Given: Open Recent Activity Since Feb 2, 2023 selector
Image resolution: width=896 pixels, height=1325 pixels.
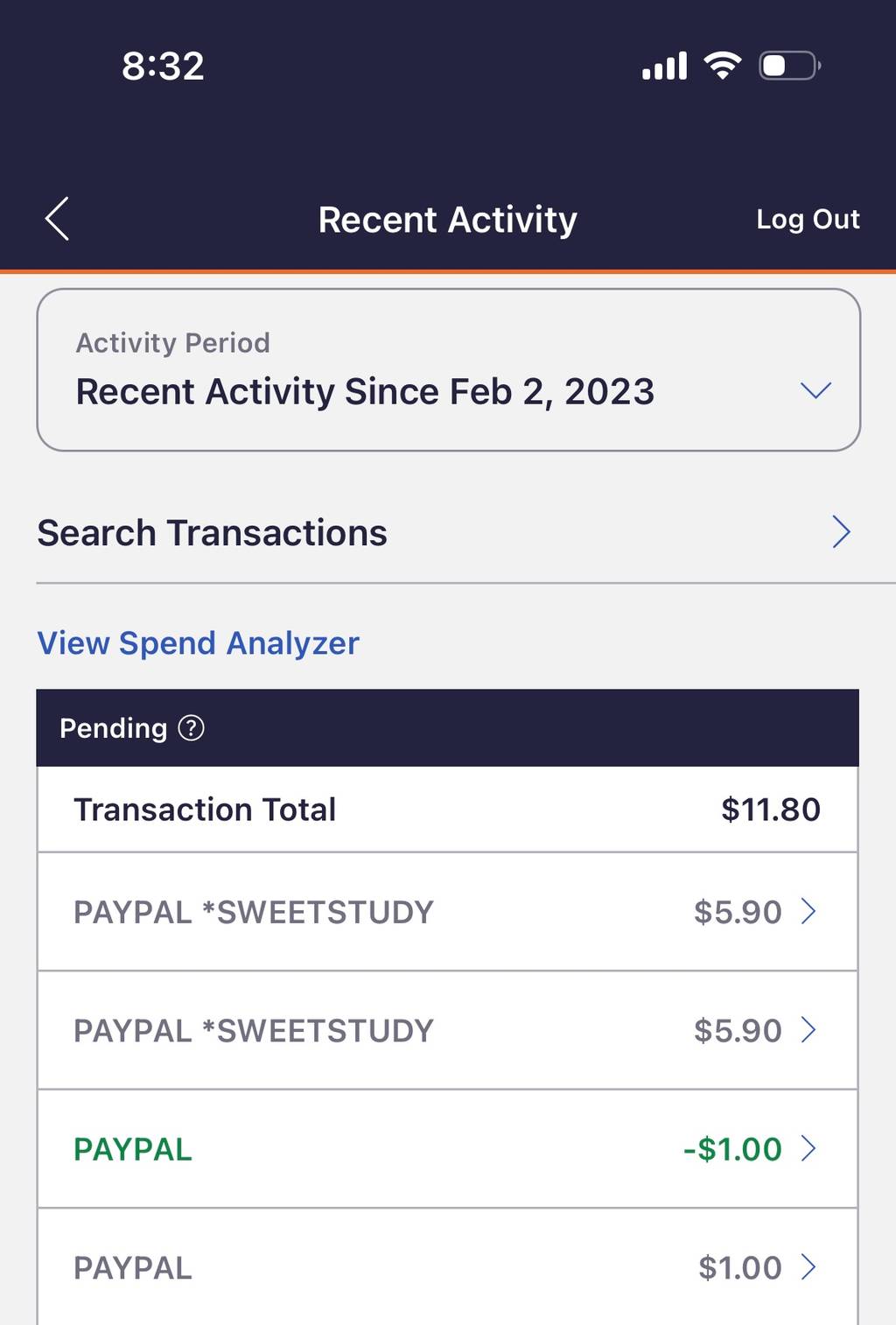Looking at the screenshot, I should click(x=448, y=370).
